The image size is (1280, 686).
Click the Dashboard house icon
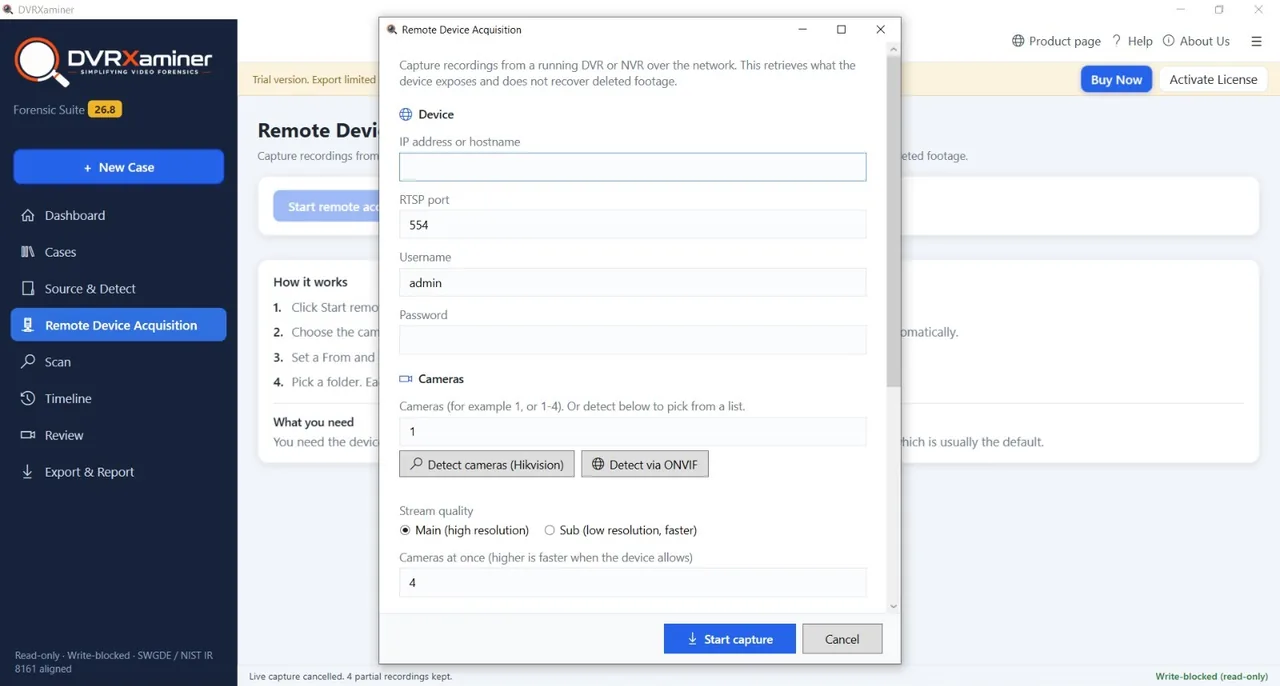click(x=28, y=215)
